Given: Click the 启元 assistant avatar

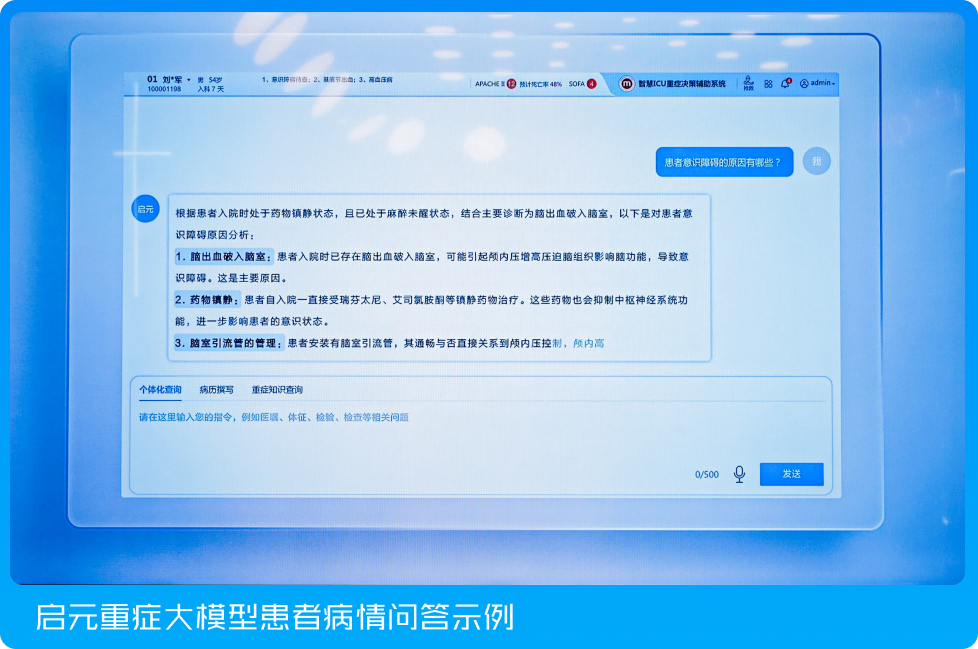Looking at the screenshot, I should (x=145, y=208).
